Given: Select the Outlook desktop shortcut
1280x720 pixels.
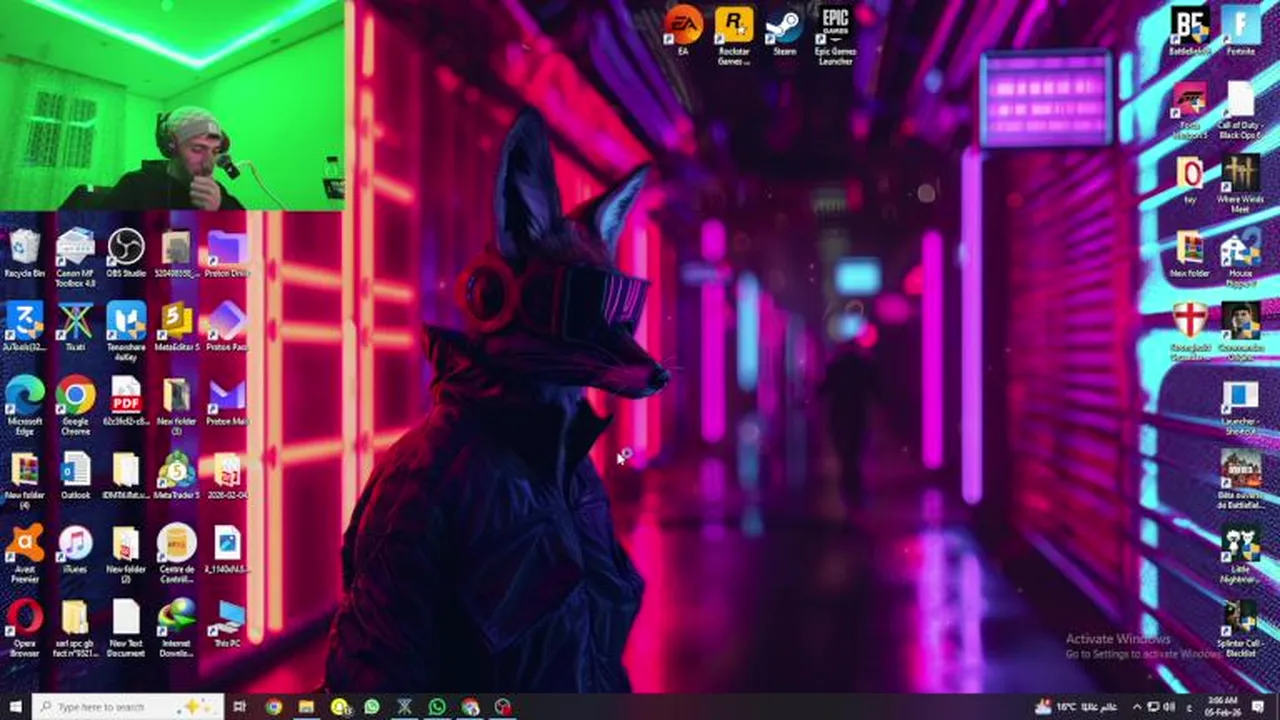Looking at the screenshot, I should [x=75, y=474].
